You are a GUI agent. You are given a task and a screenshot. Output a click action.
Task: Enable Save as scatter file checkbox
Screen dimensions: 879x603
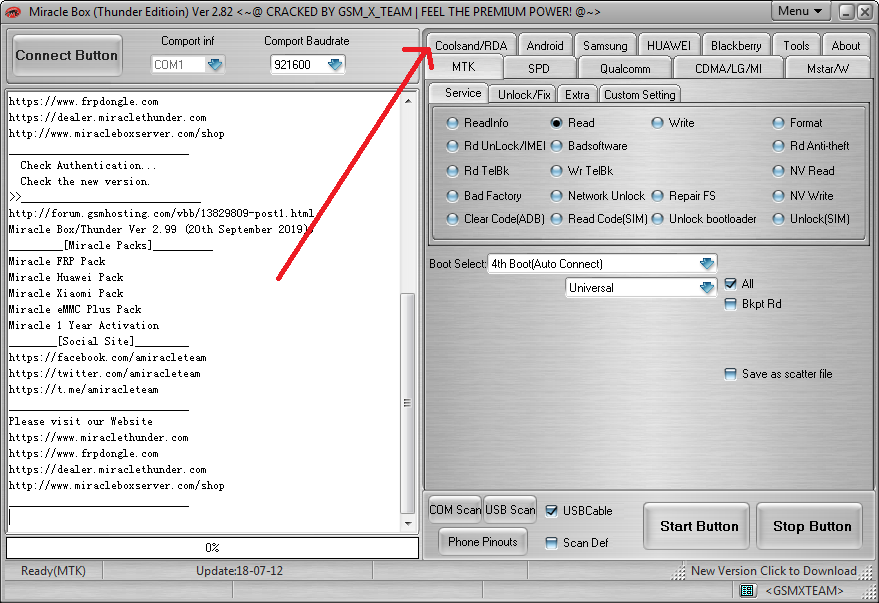tap(730, 374)
